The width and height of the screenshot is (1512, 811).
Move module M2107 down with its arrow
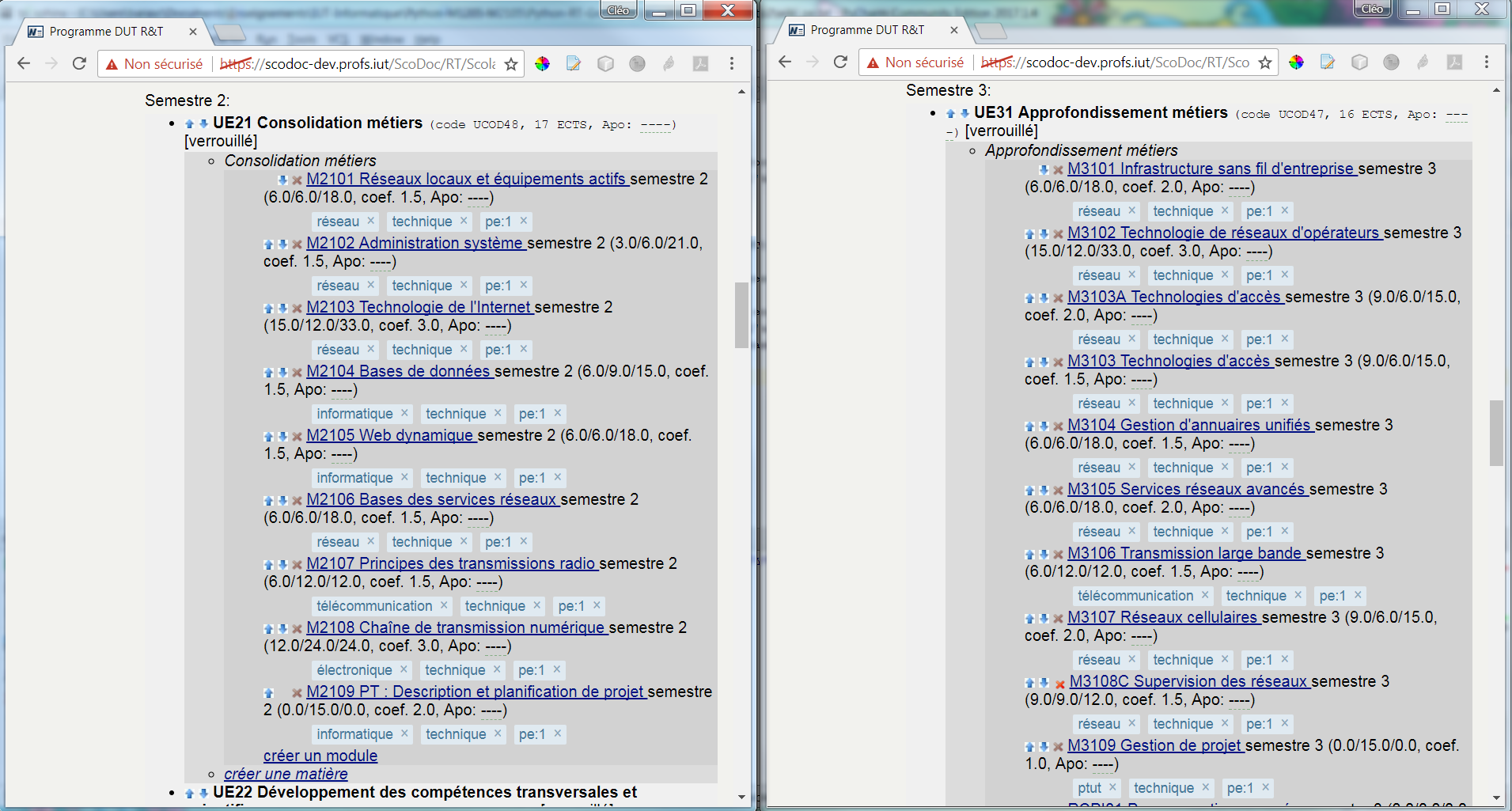point(282,565)
